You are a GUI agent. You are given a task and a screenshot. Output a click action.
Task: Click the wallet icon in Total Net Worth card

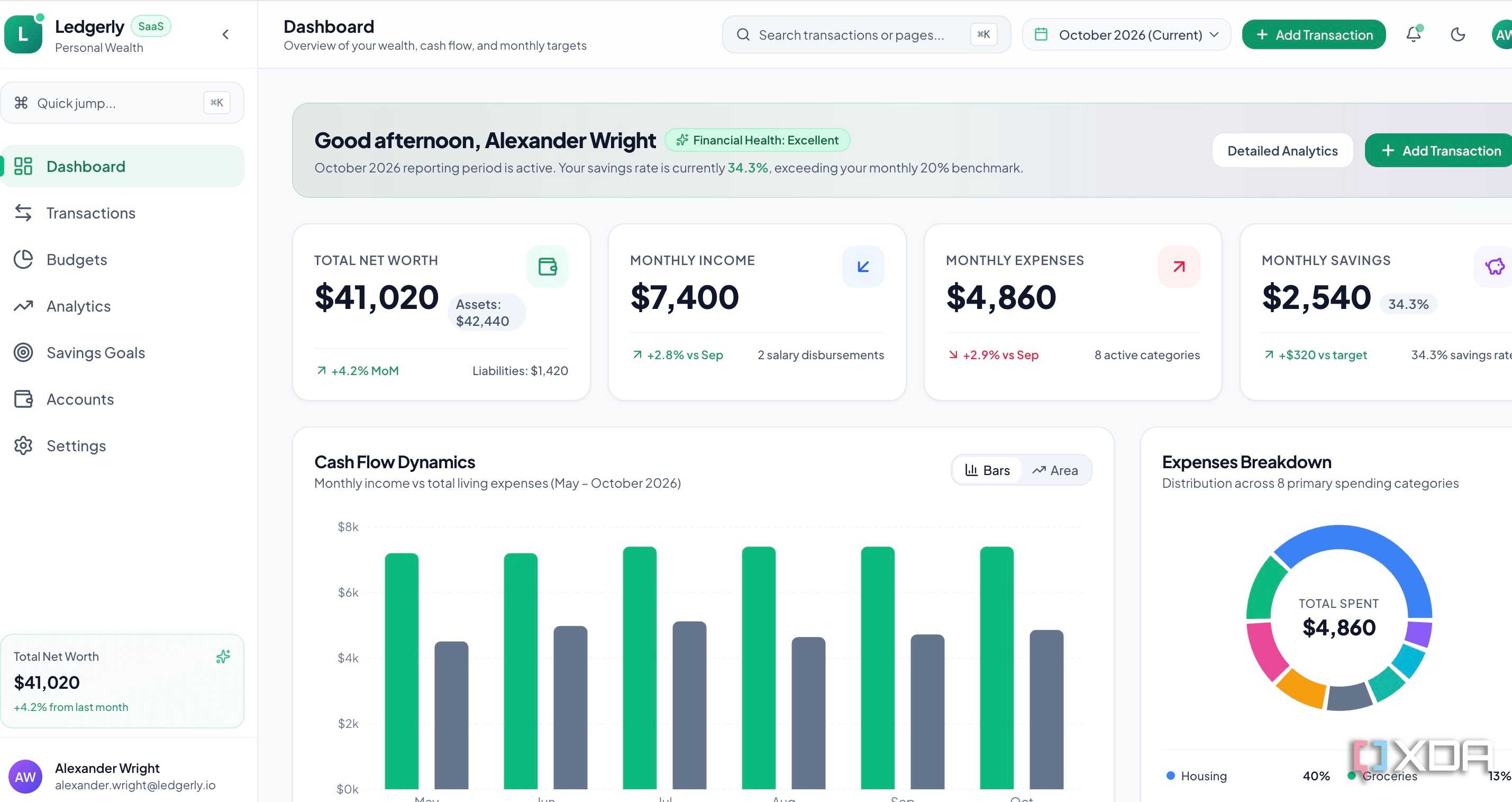(547, 267)
